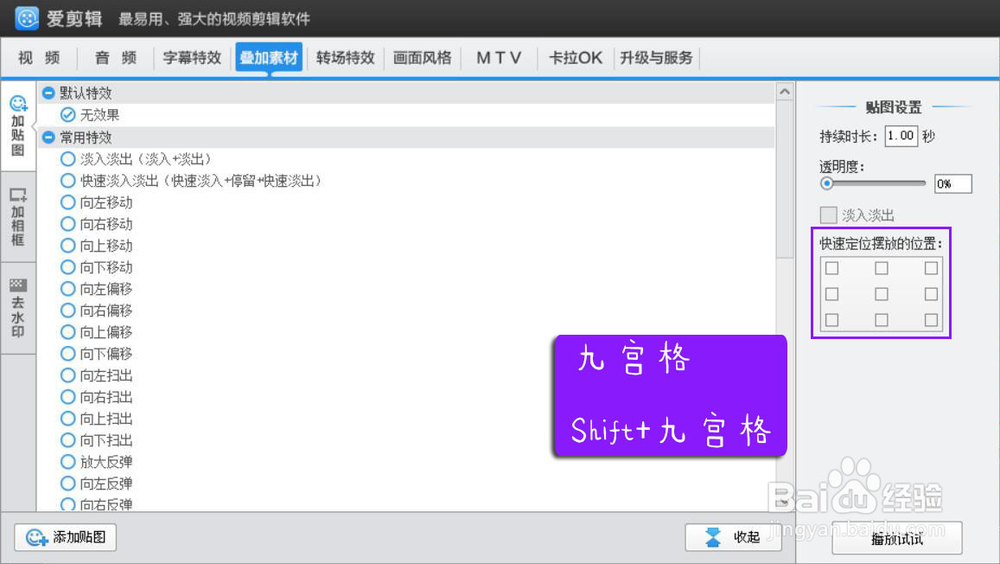The width and height of the screenshot is (1000, 564).
Task: Collapse the 常用特效 group
Action: click(x=48, y=137)
